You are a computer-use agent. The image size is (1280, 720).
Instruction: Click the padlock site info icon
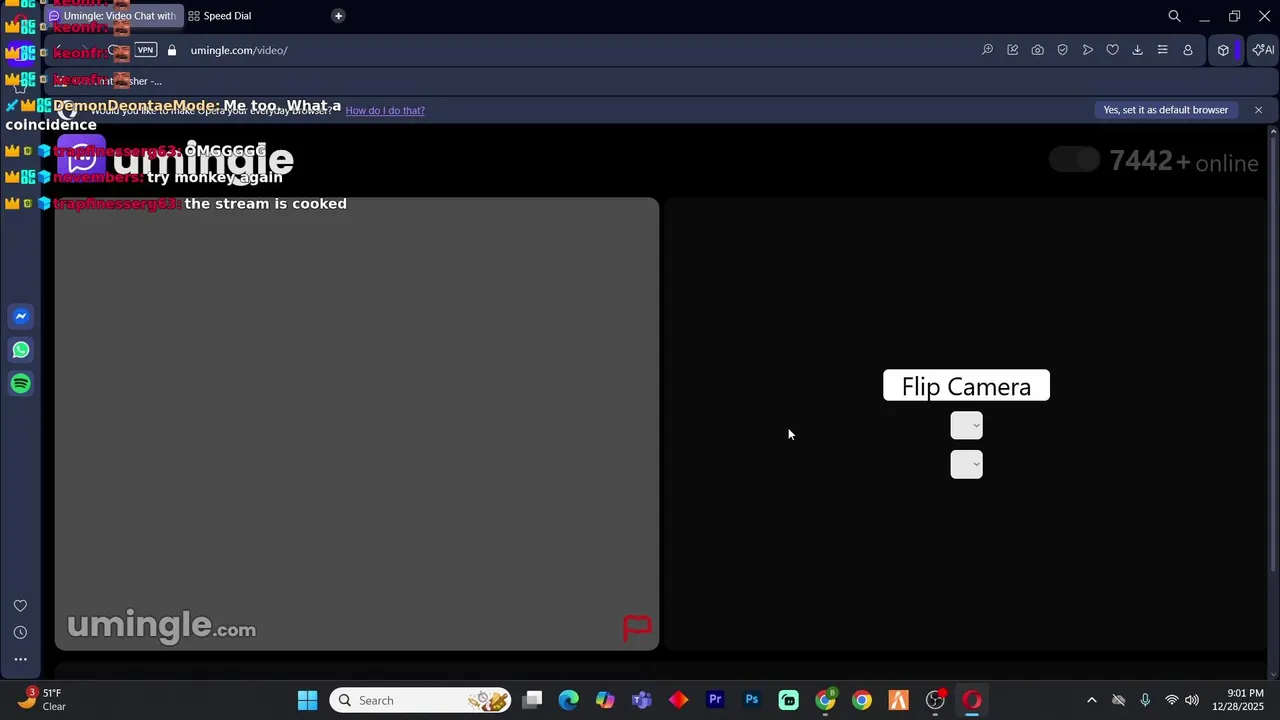(x=172, y=50)
